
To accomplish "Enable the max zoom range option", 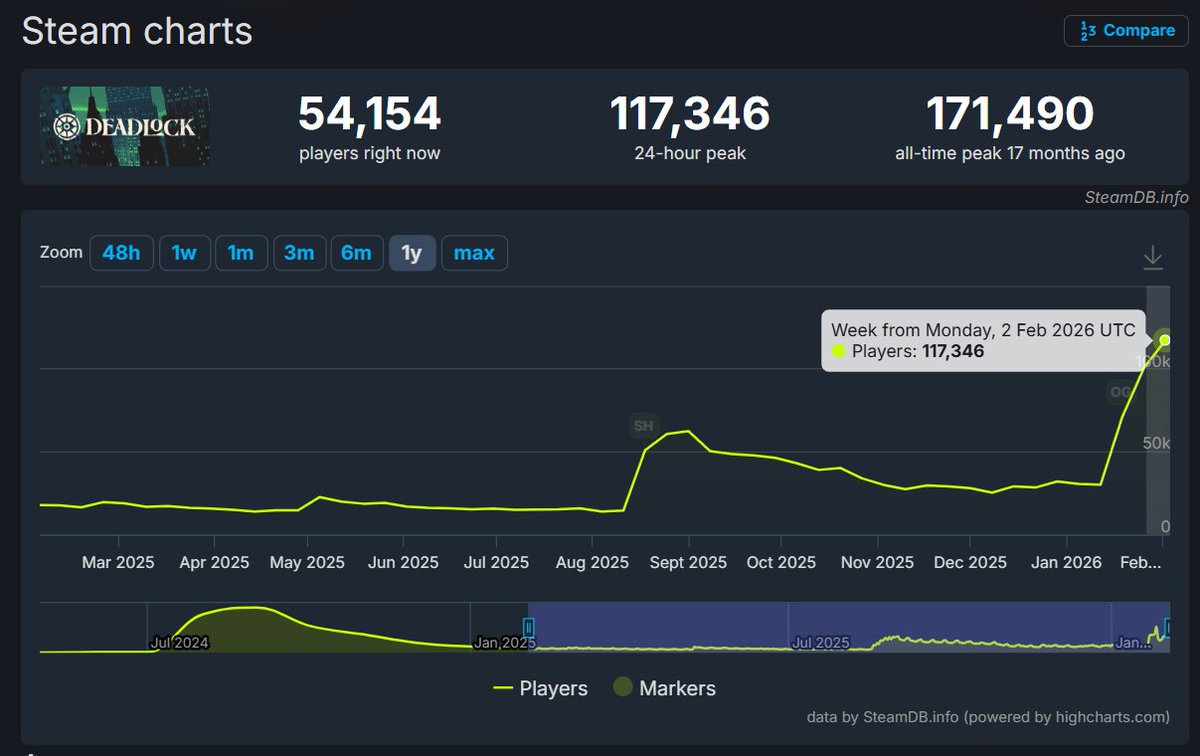I will point(474,253).
